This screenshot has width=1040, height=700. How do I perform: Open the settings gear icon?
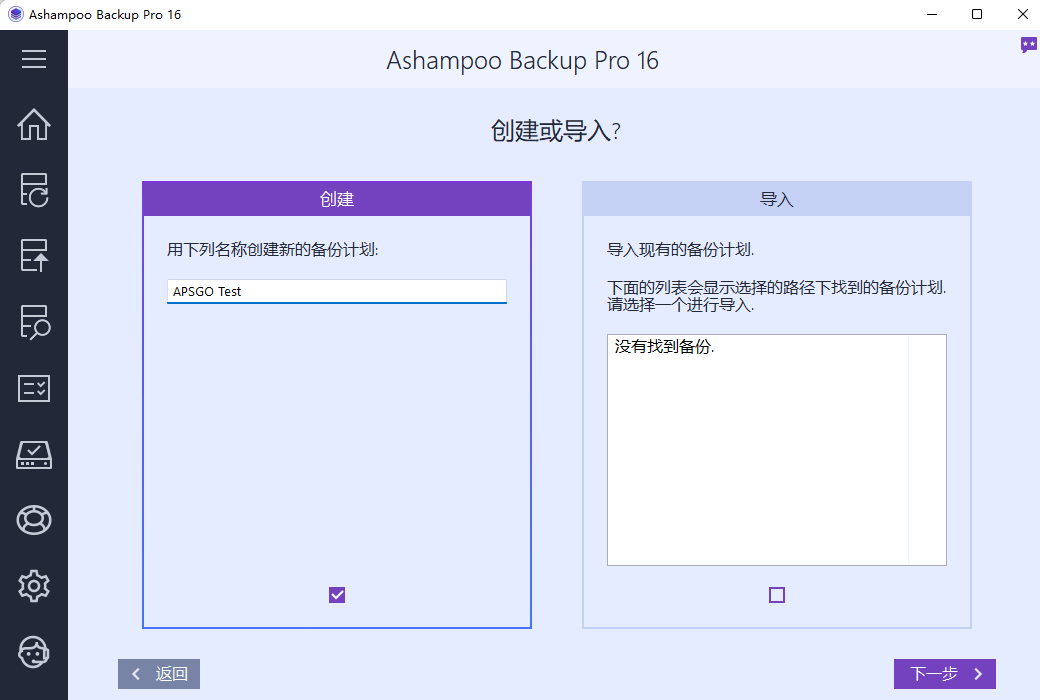[x=34, y=586]
